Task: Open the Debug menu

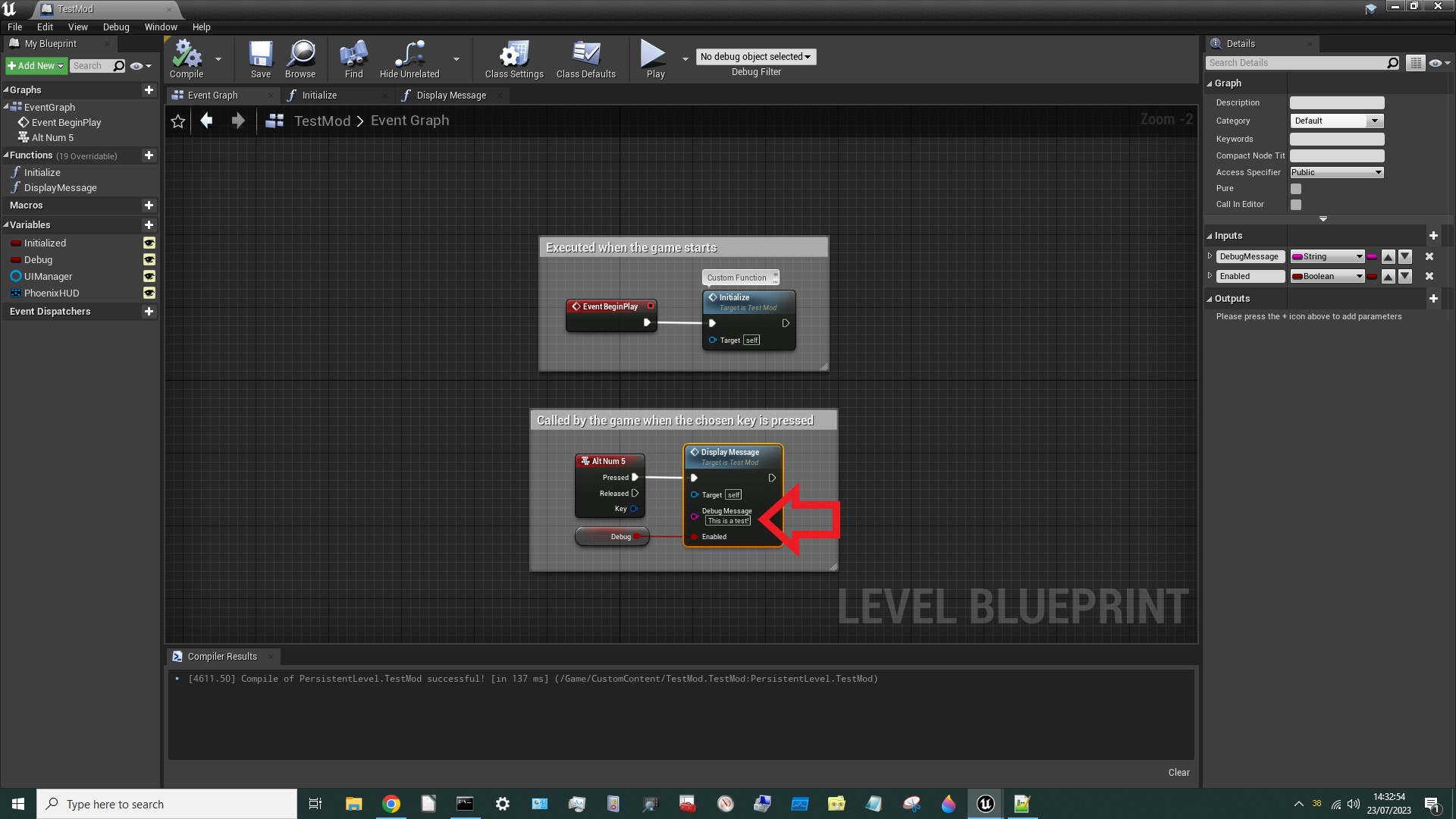Action: tap(116, 27)
